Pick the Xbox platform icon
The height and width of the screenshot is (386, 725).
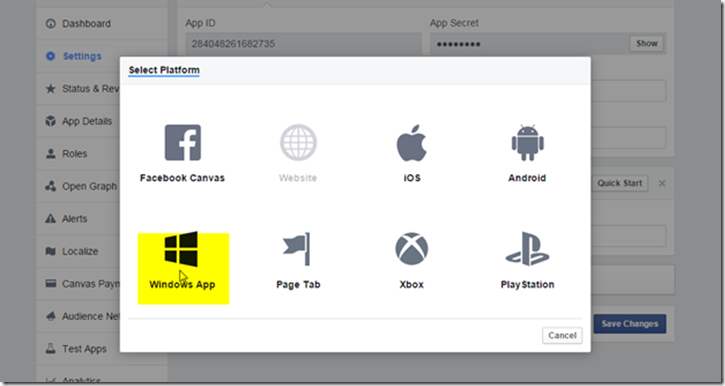pyautogui.click(x=412, y=249)
